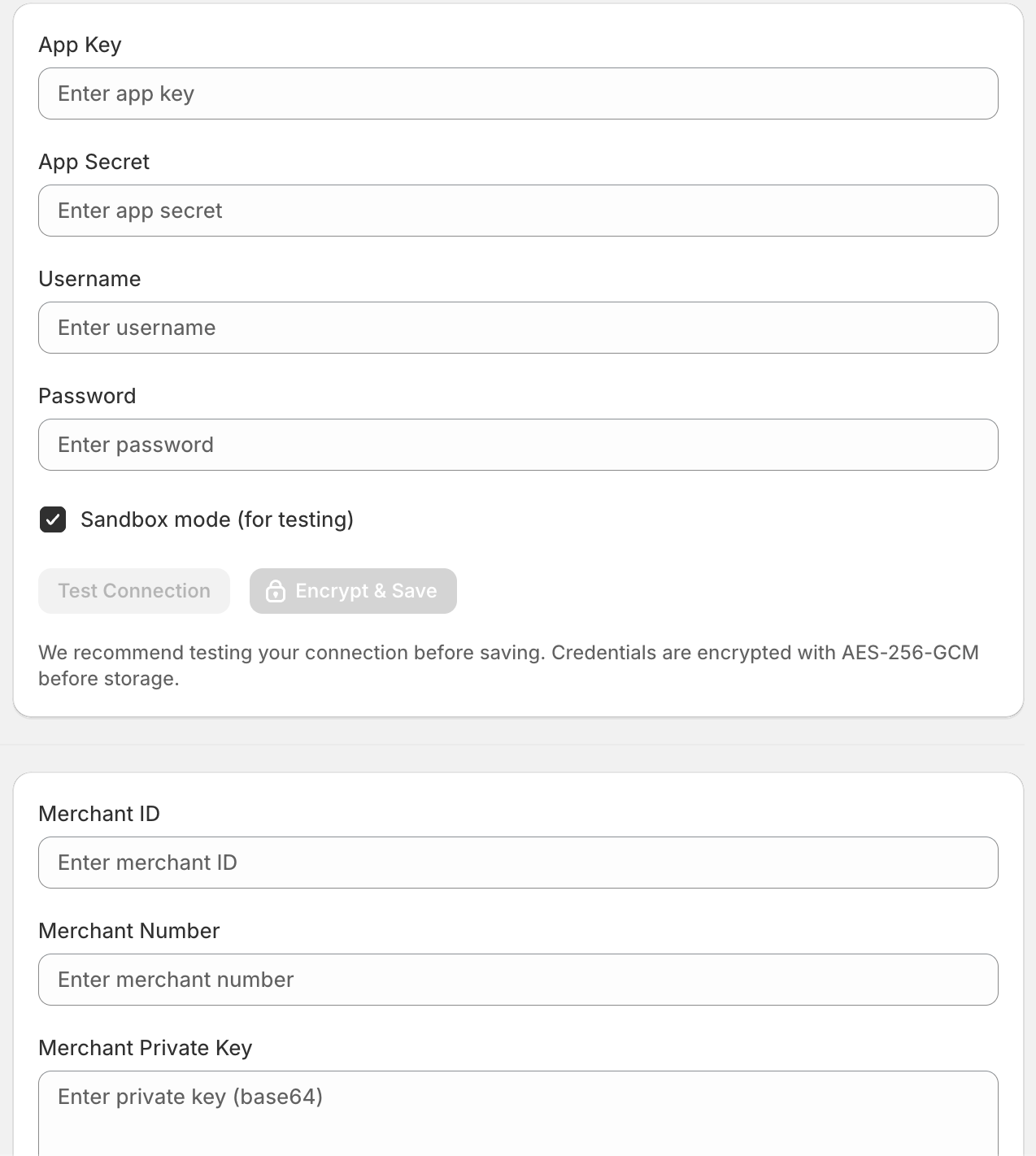Viewport: 1036px width, 1156px height.
Task: Click the checkmark inside the Sandbox checkbox
Action: [x=52, y=519]
